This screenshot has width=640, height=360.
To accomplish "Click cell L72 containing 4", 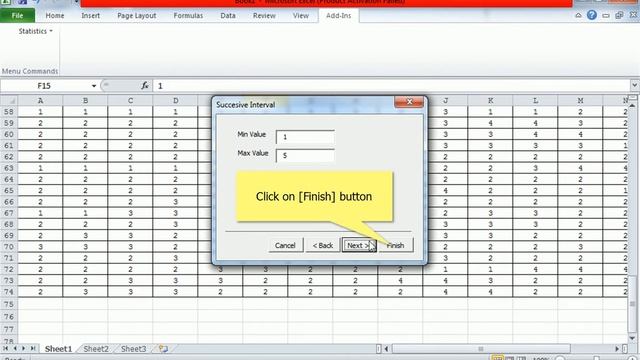I will (535, 269).
